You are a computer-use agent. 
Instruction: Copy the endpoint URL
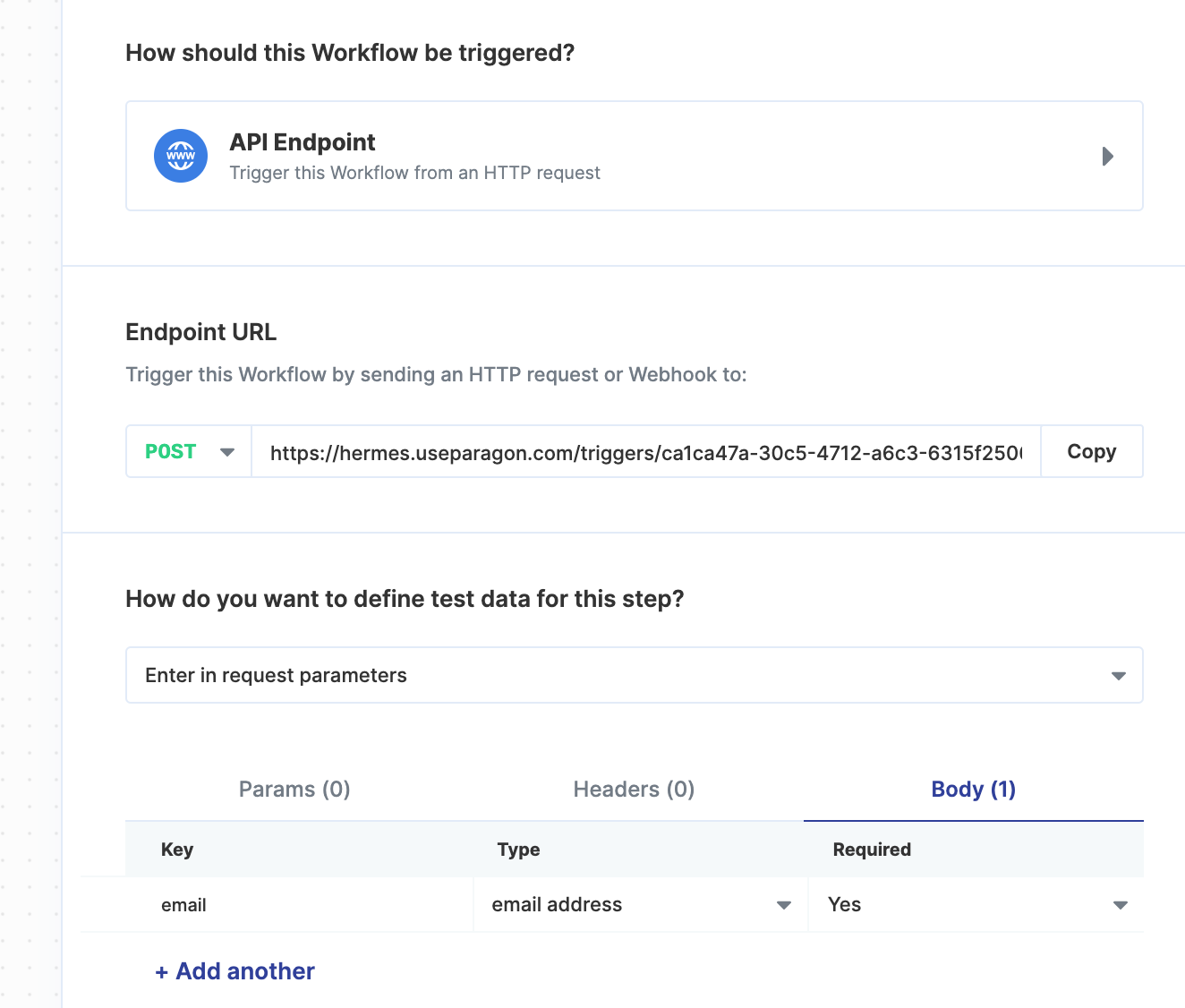(1092, 451)
